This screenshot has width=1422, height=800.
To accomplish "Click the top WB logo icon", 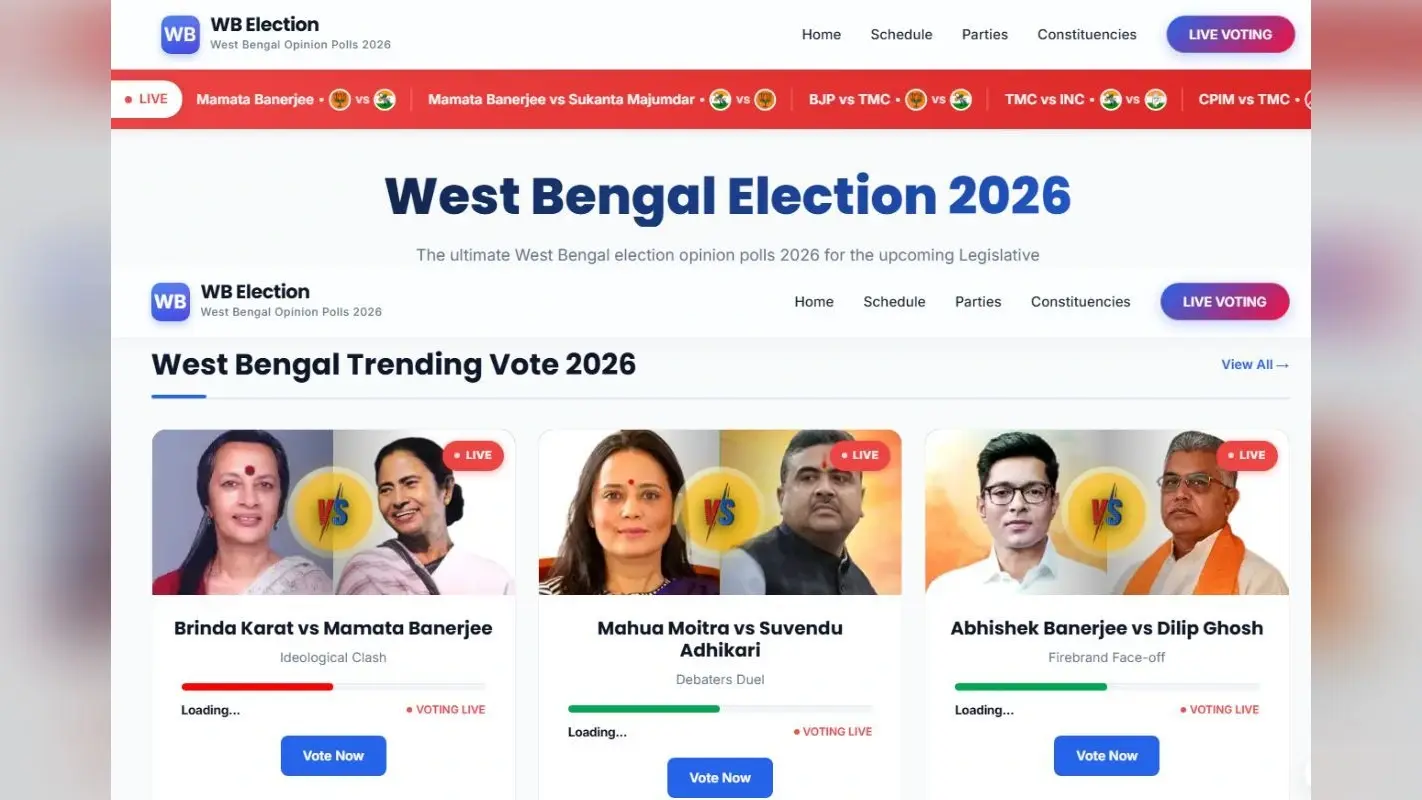I will [x=180, y=34].
